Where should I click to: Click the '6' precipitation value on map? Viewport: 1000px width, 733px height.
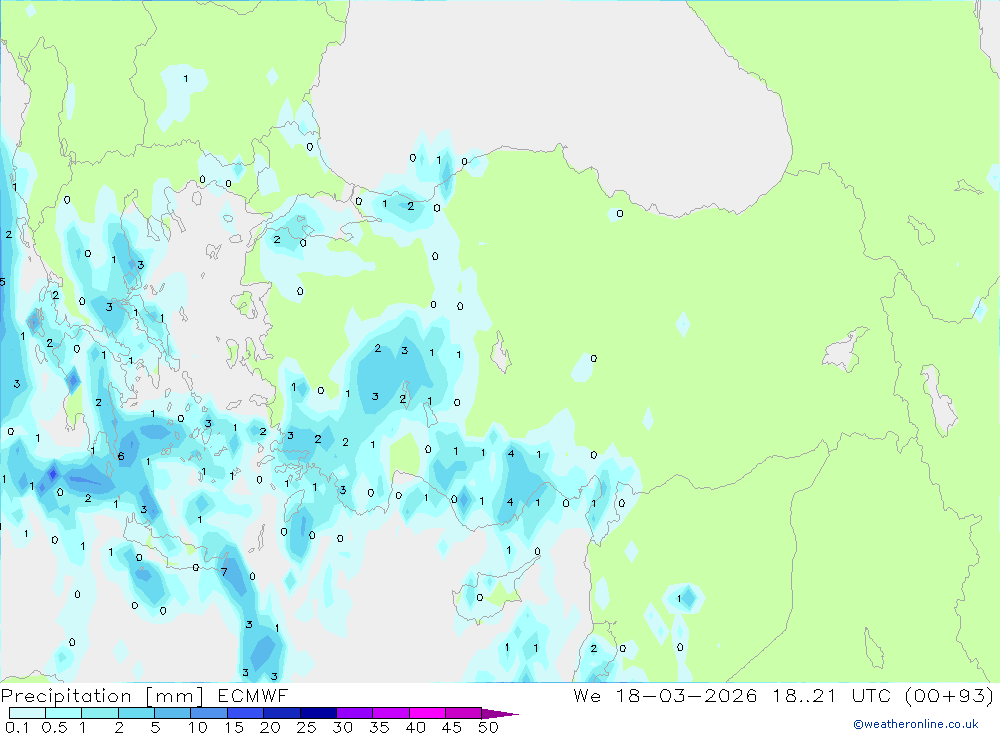click(x=121, y=456)
